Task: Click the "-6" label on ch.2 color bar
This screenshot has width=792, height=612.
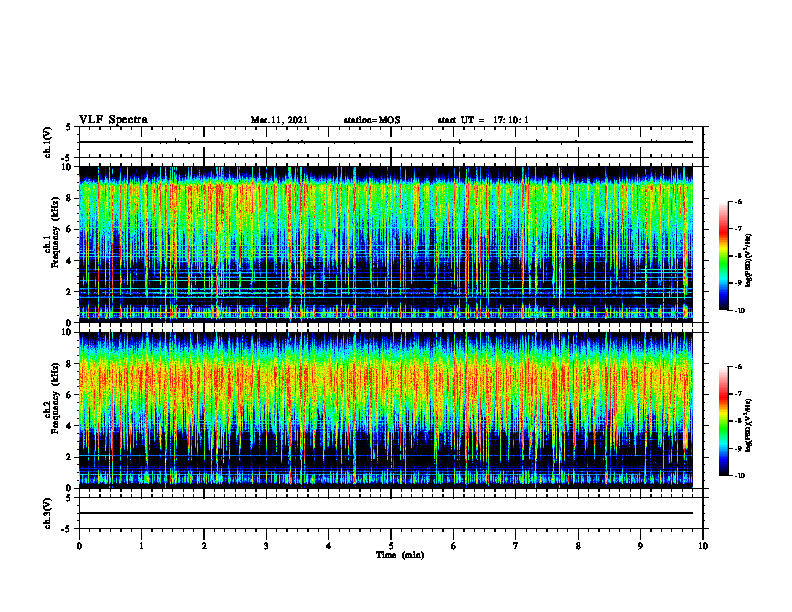Action: tap(738, 367)
